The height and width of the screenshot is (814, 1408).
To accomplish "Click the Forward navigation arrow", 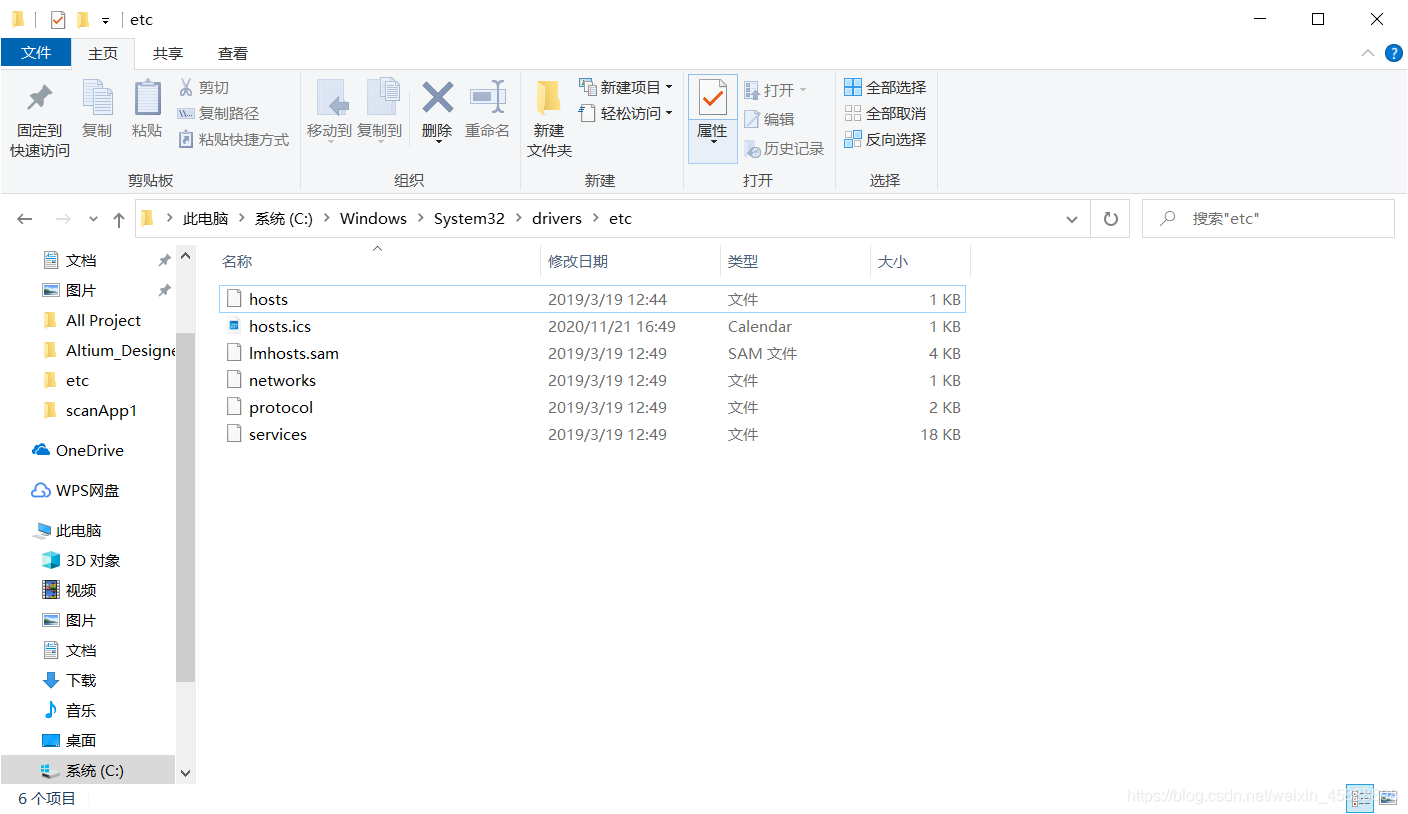I will click(x=62, y=219).
